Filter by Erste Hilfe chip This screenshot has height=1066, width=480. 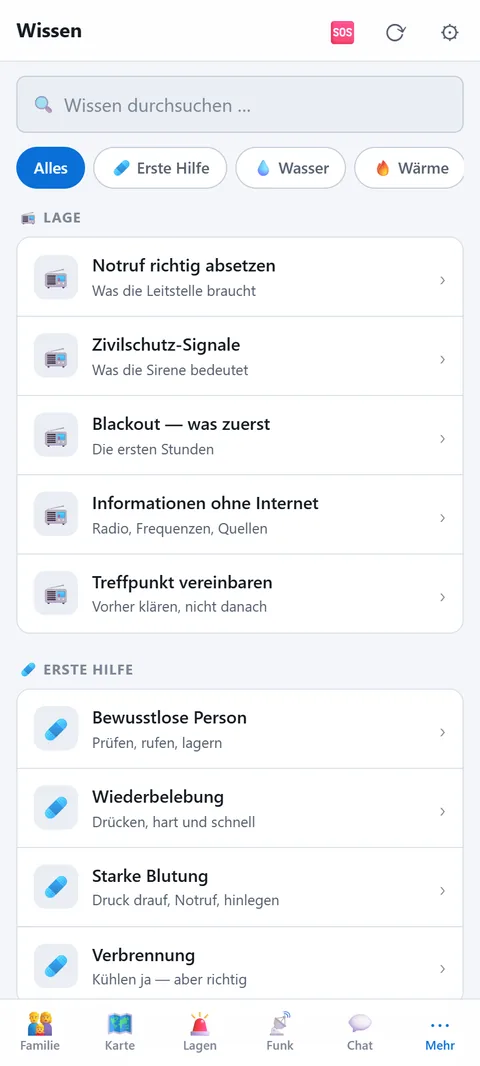coord(160,168)
